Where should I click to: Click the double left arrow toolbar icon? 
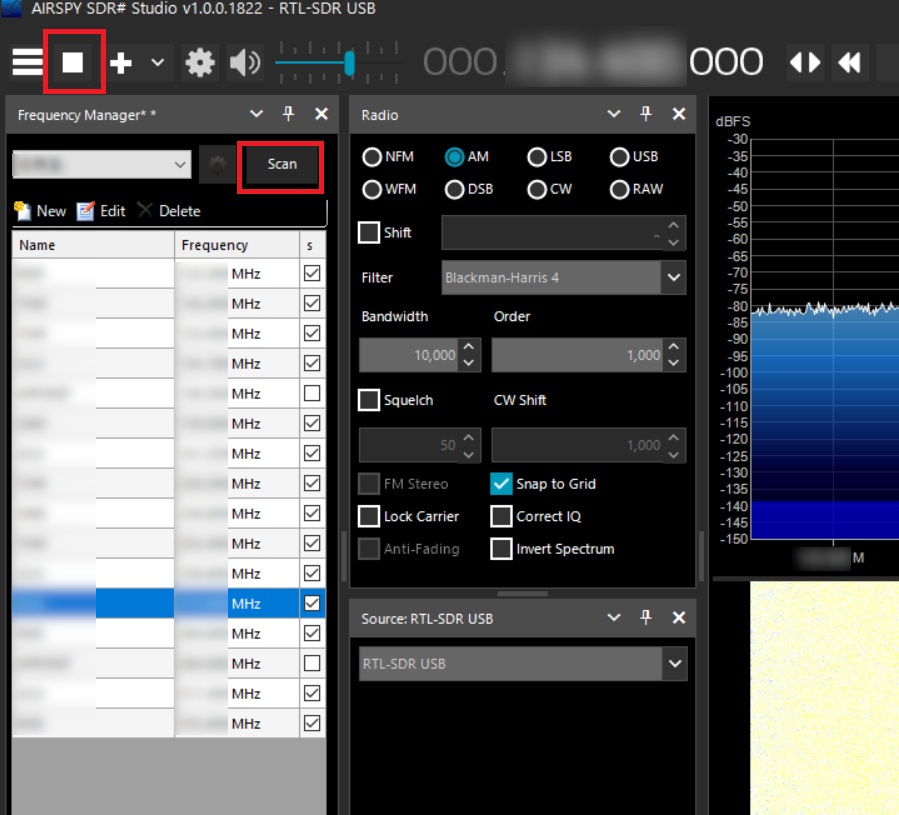pyautogui.click(x=849, y=62)
